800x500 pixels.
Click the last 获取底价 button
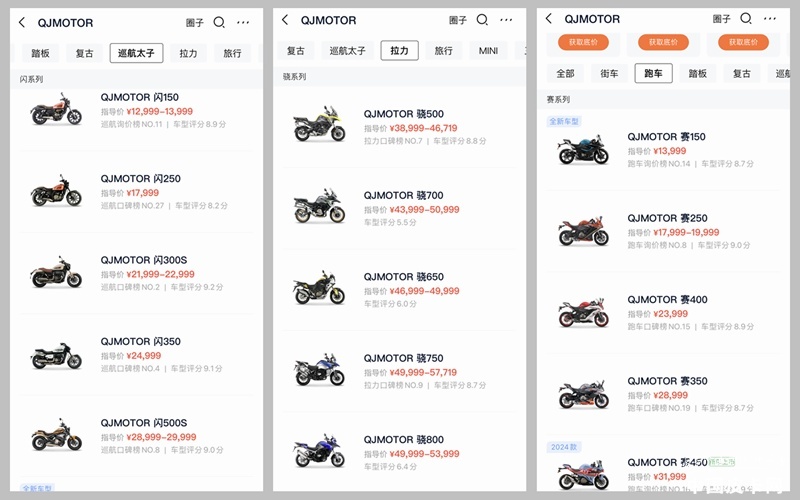(743, 42)
